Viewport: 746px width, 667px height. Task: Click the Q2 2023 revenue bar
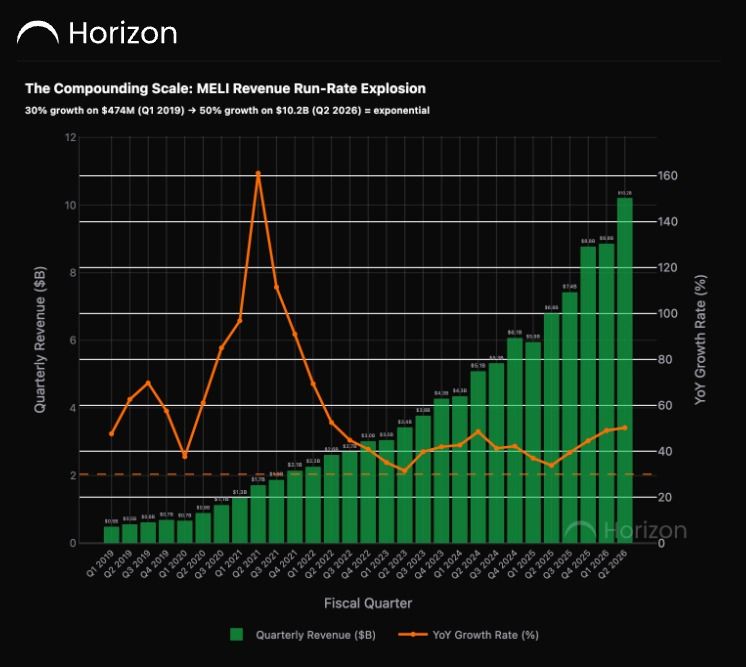(x=405, y=485)
